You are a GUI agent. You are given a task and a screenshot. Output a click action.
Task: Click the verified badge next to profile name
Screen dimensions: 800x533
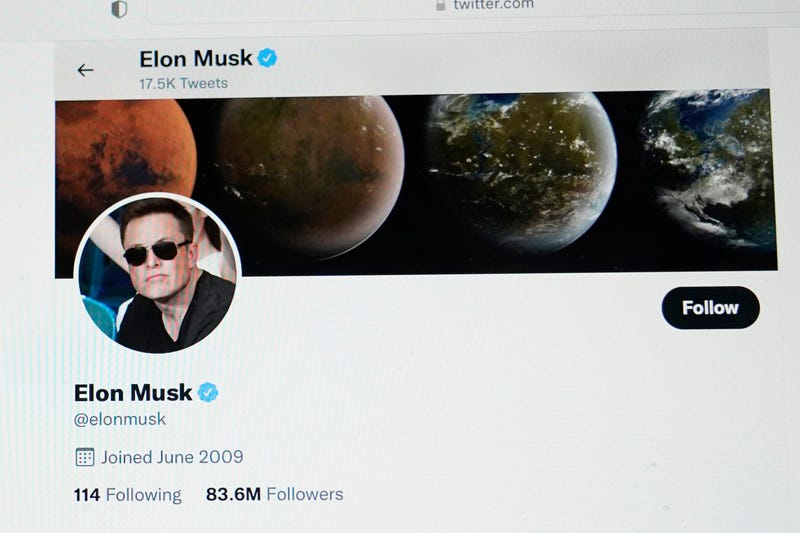click(208, 392)
